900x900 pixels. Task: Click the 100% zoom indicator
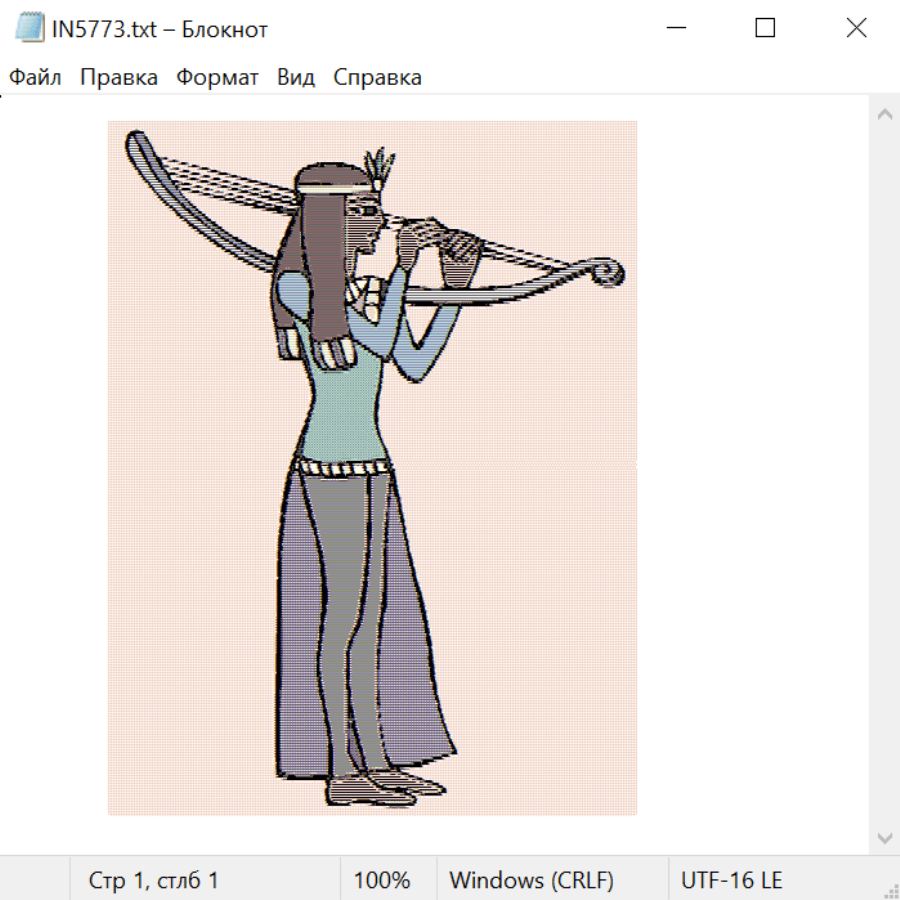coord(382,881)
